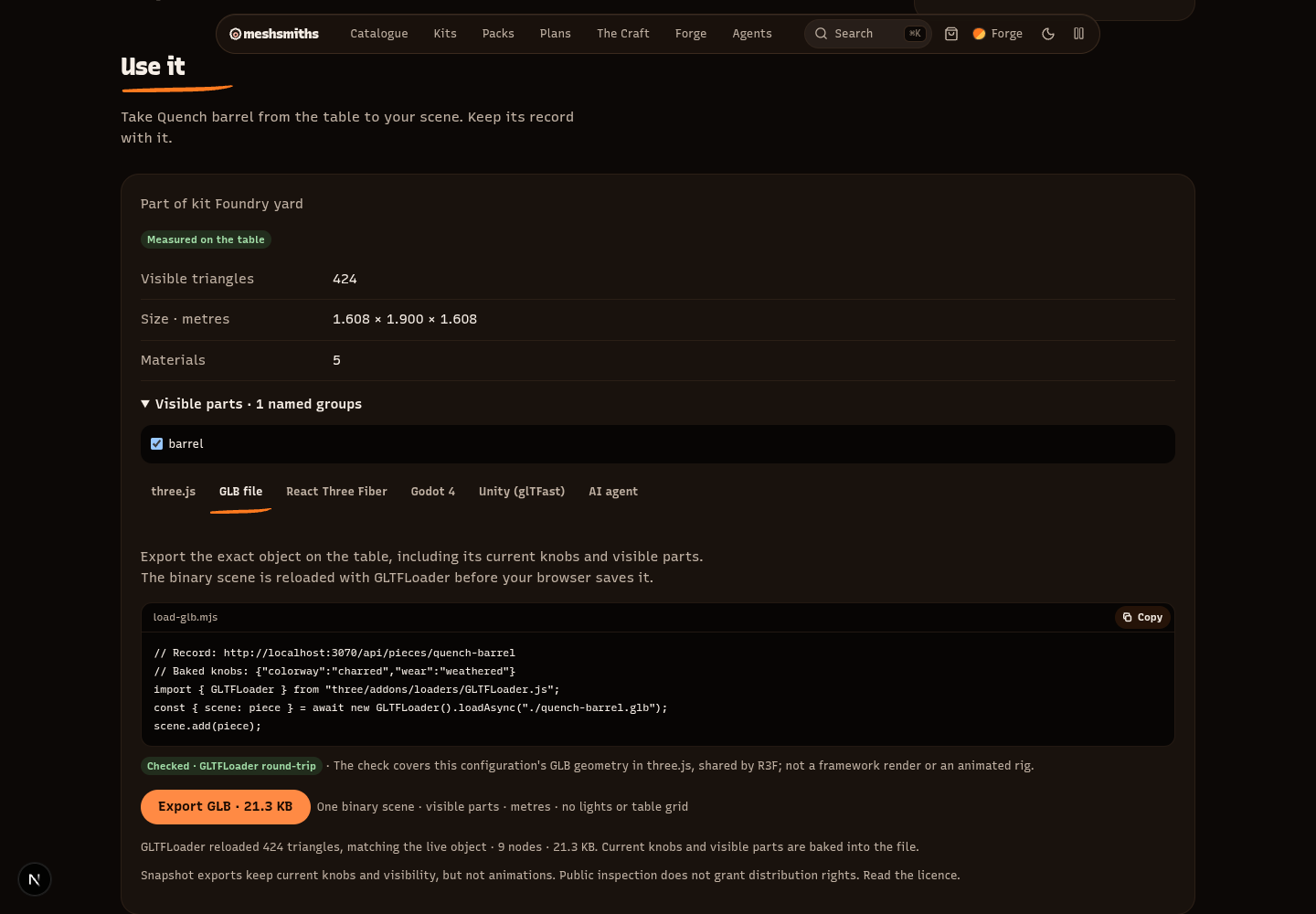The height and width of the screenshot is (914, 1316).
Task: Collapse Visible parts disclosure triangle
Action: [x=145, y=404]
